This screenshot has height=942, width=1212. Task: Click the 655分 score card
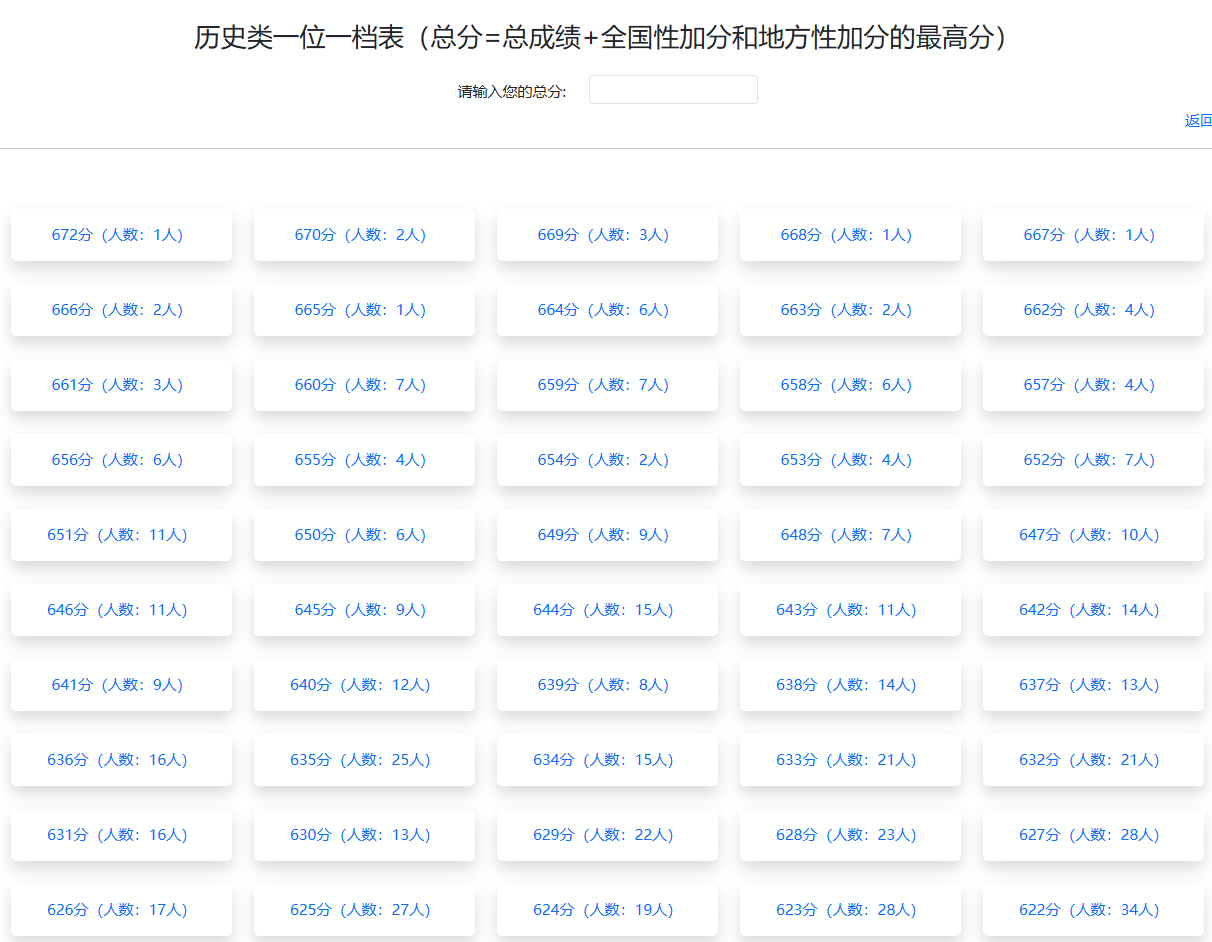364,460
